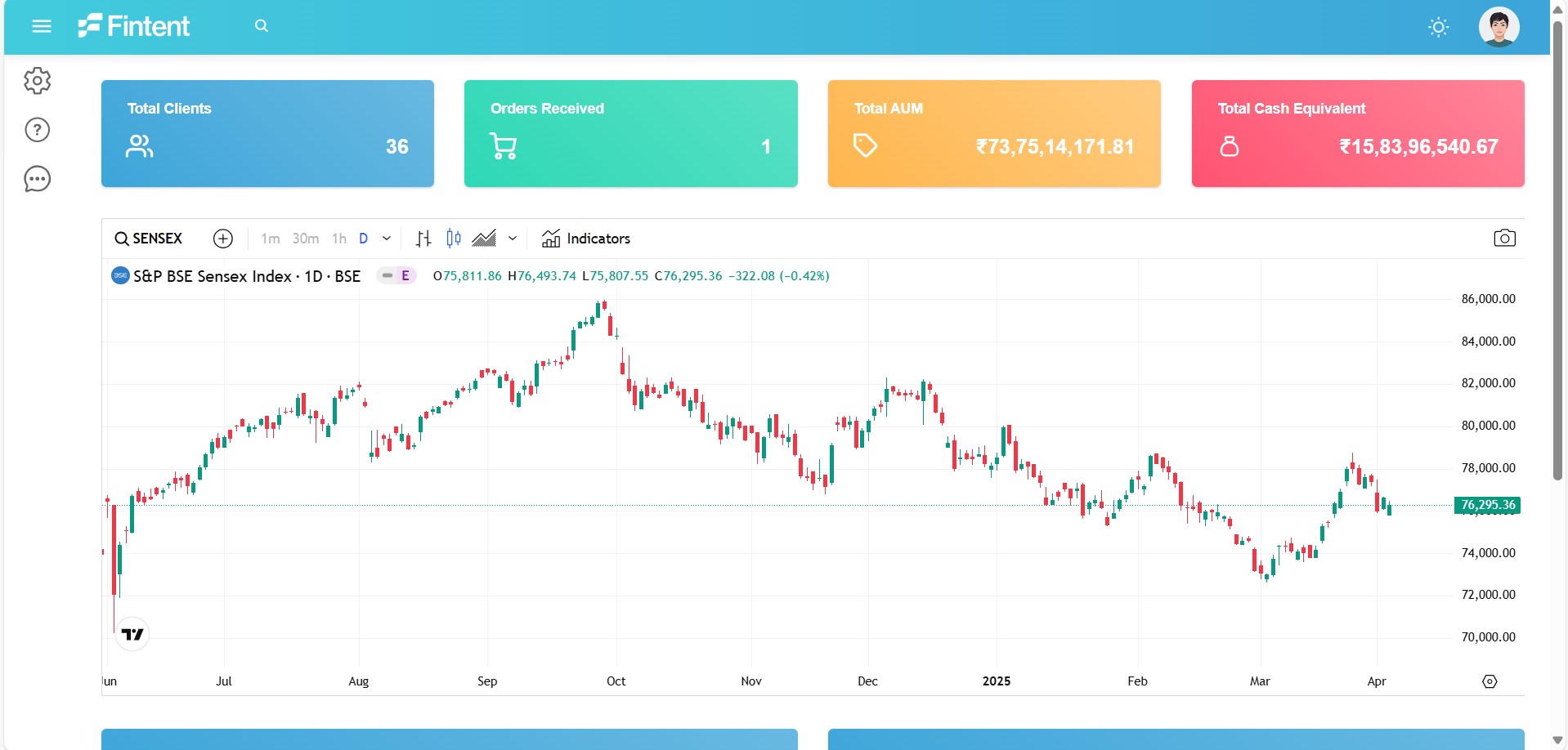Click the 70,000.00 price axis label
Image resolution: width=1568 pixels, height=750 pixels.
tap(1489, 637)
